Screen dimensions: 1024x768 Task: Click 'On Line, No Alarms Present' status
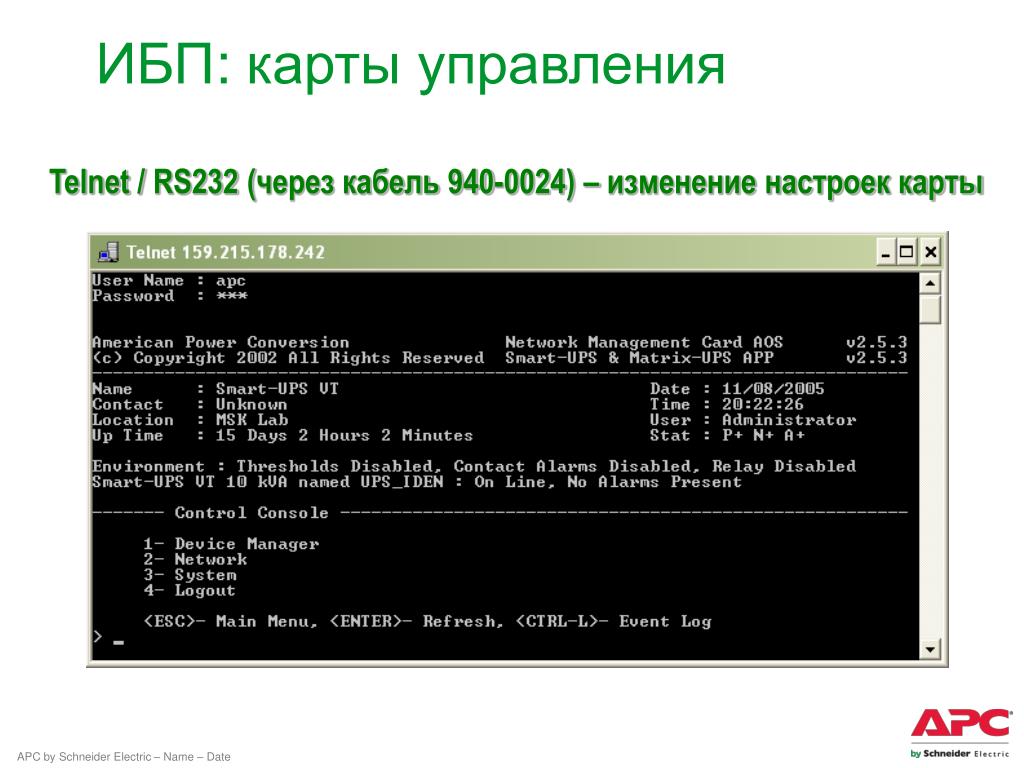[x=608, y=483]
